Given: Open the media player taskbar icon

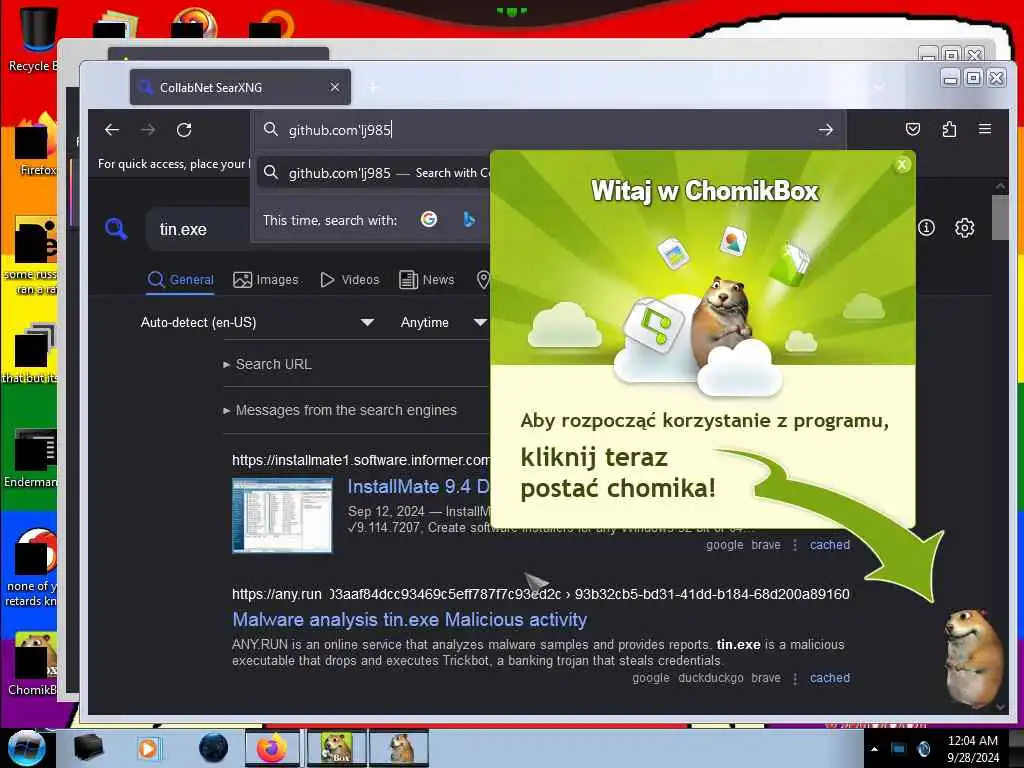Looking at the screenshot, I should (x=148, y=748).
